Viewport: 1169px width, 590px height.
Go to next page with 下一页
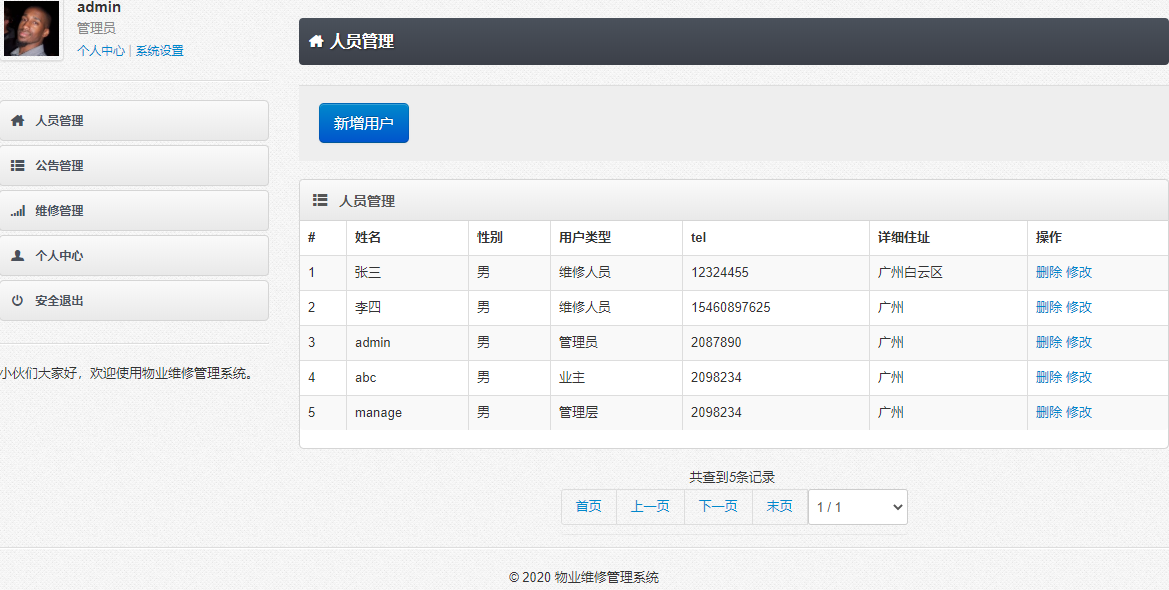click(718, 506)
